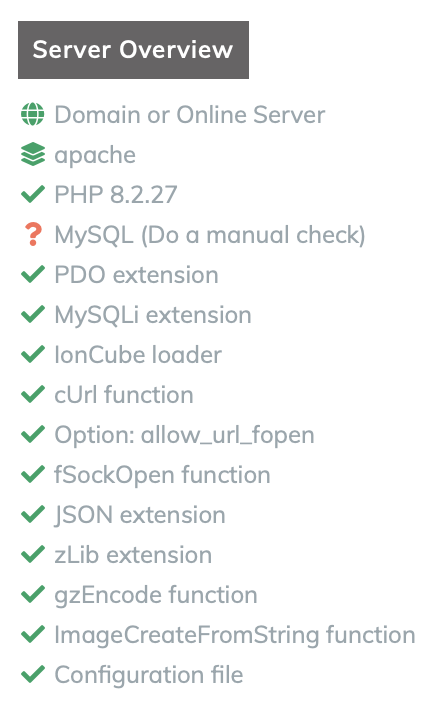Click the checkmark beside IonCube loader
438x722 pixels.
click(33, 355)
